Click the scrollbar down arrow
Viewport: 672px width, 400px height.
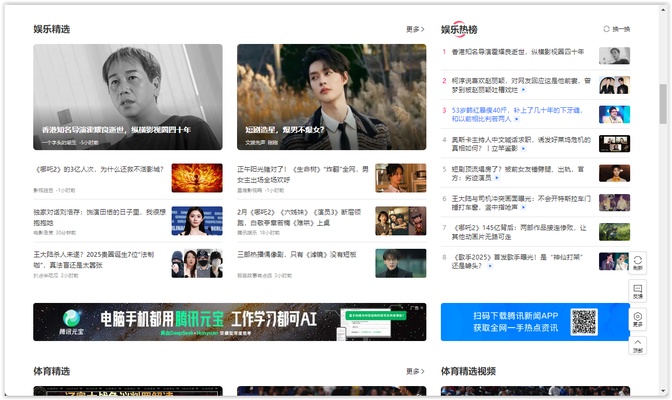(x=663, y=391)
